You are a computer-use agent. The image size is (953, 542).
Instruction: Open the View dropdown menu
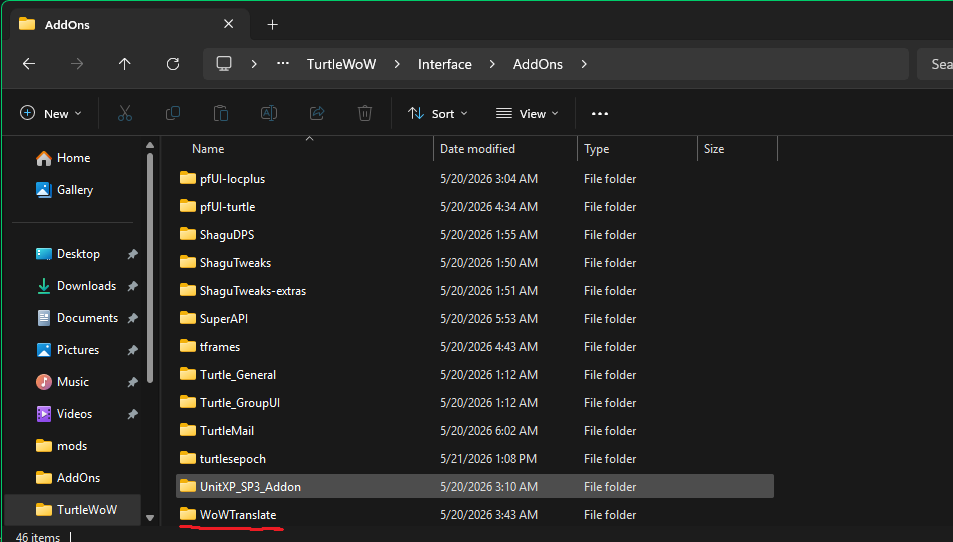click(526, 114)
